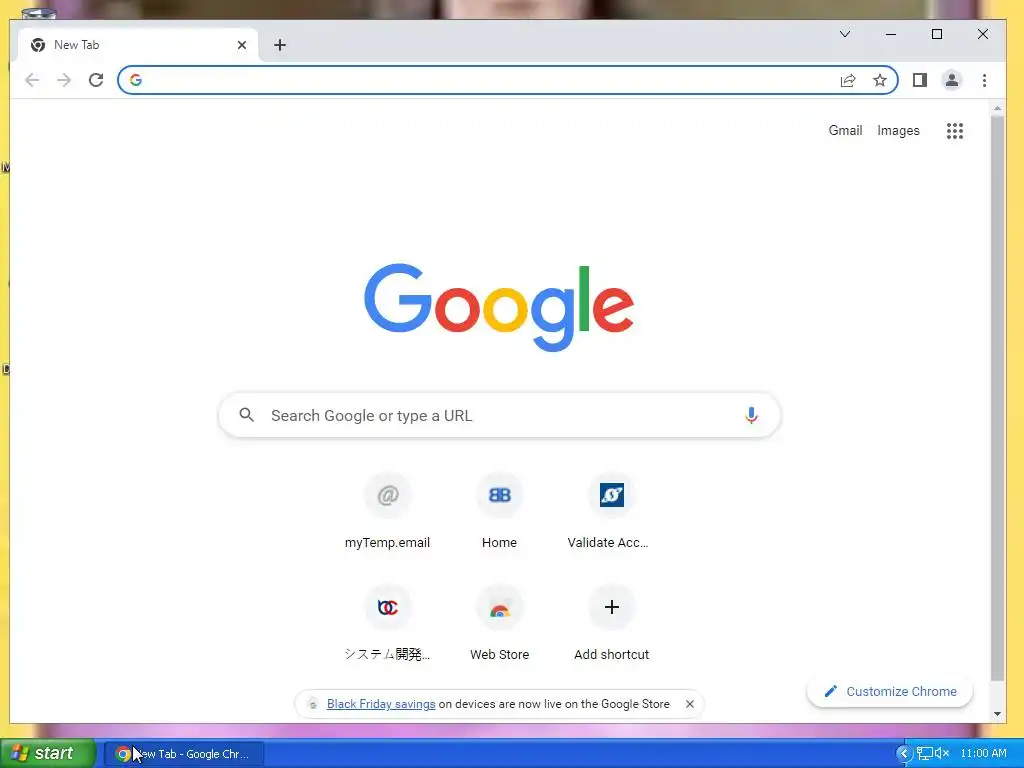Close the New Tab tab
The height and width of the screenshot is (768, 1024).
(242, 45)
